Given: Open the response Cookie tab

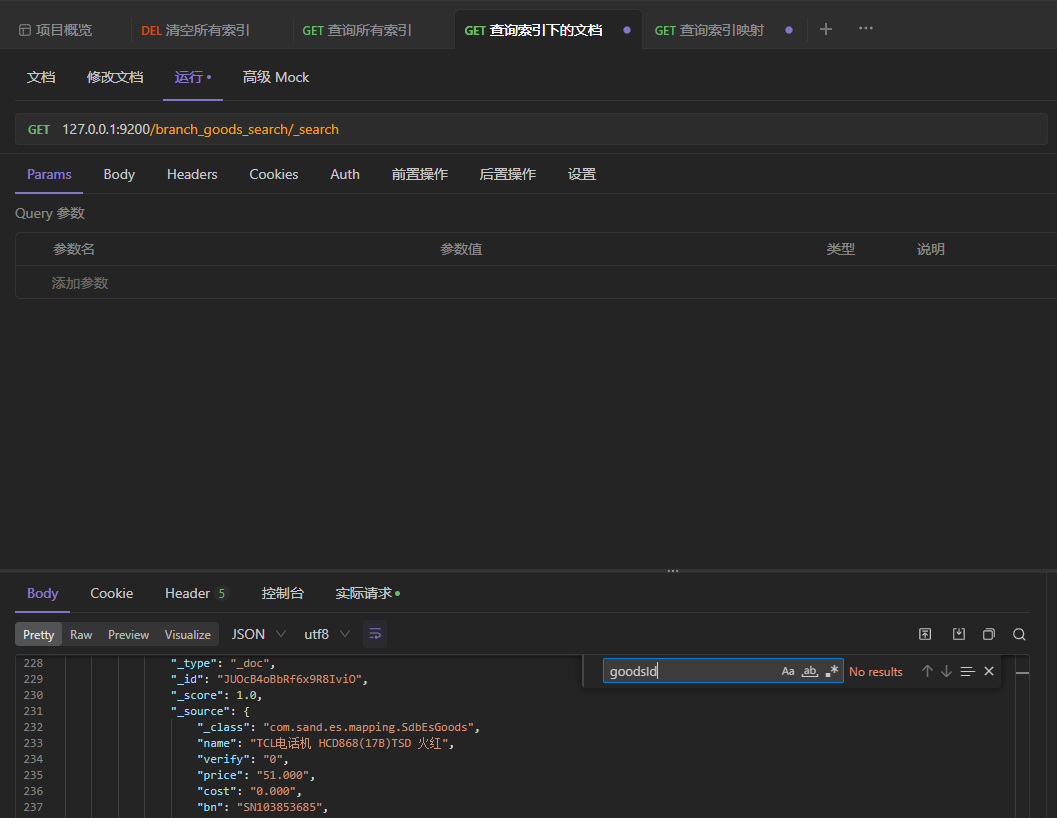Looking at the screenshot, I should click(112, 593).
